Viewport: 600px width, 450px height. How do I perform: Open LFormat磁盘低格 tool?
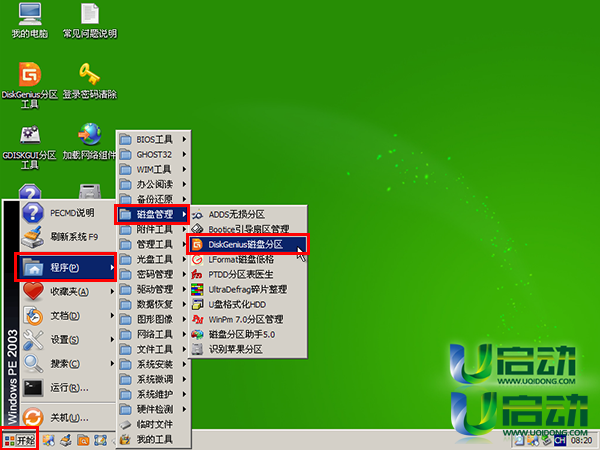[x=248, y=259]
